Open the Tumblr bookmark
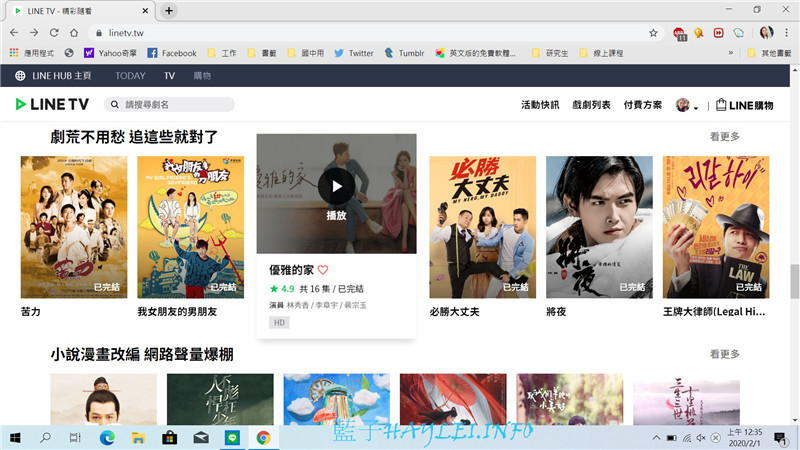The height and width of the screenshot is (450, 800). coord(404,53)
